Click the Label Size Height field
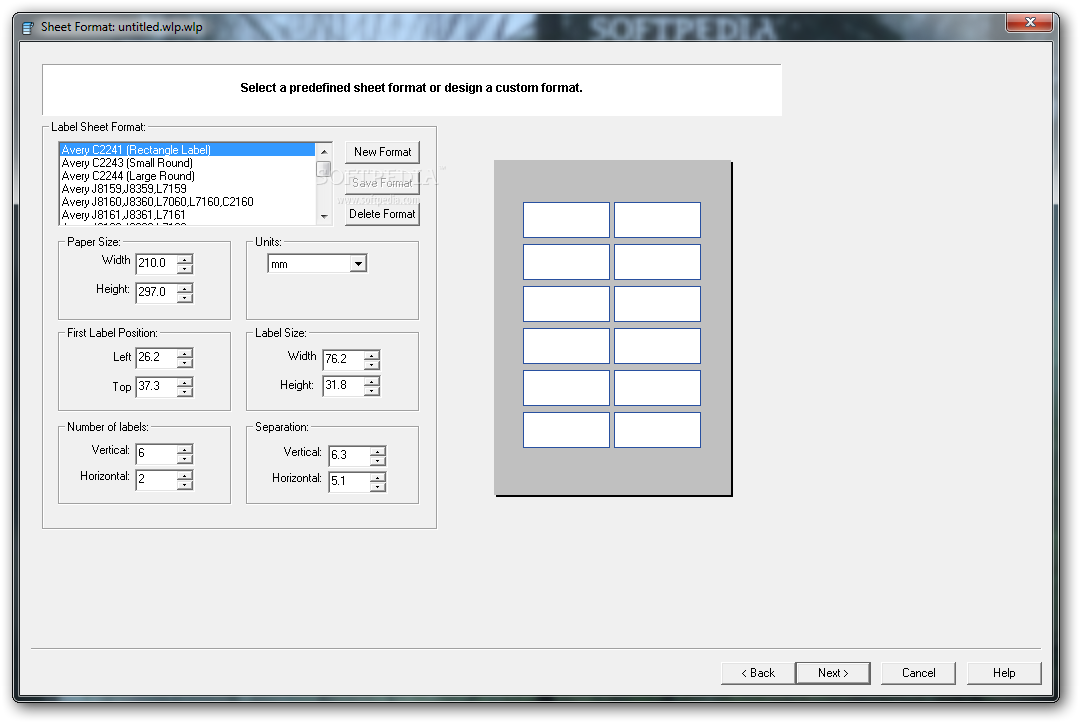The width and height of the screenshot is (1080, 723). pyautogui.click(x=343, y=386)
